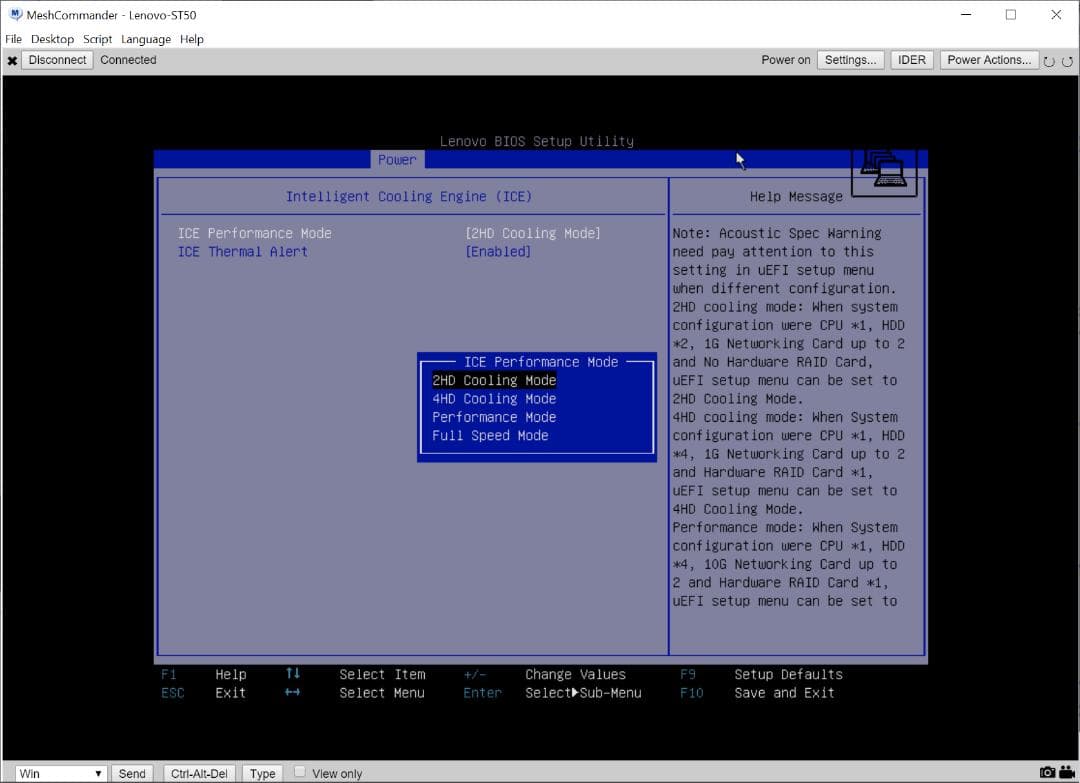Take a screenshot with the camera icon

(x=1047, y=772)
